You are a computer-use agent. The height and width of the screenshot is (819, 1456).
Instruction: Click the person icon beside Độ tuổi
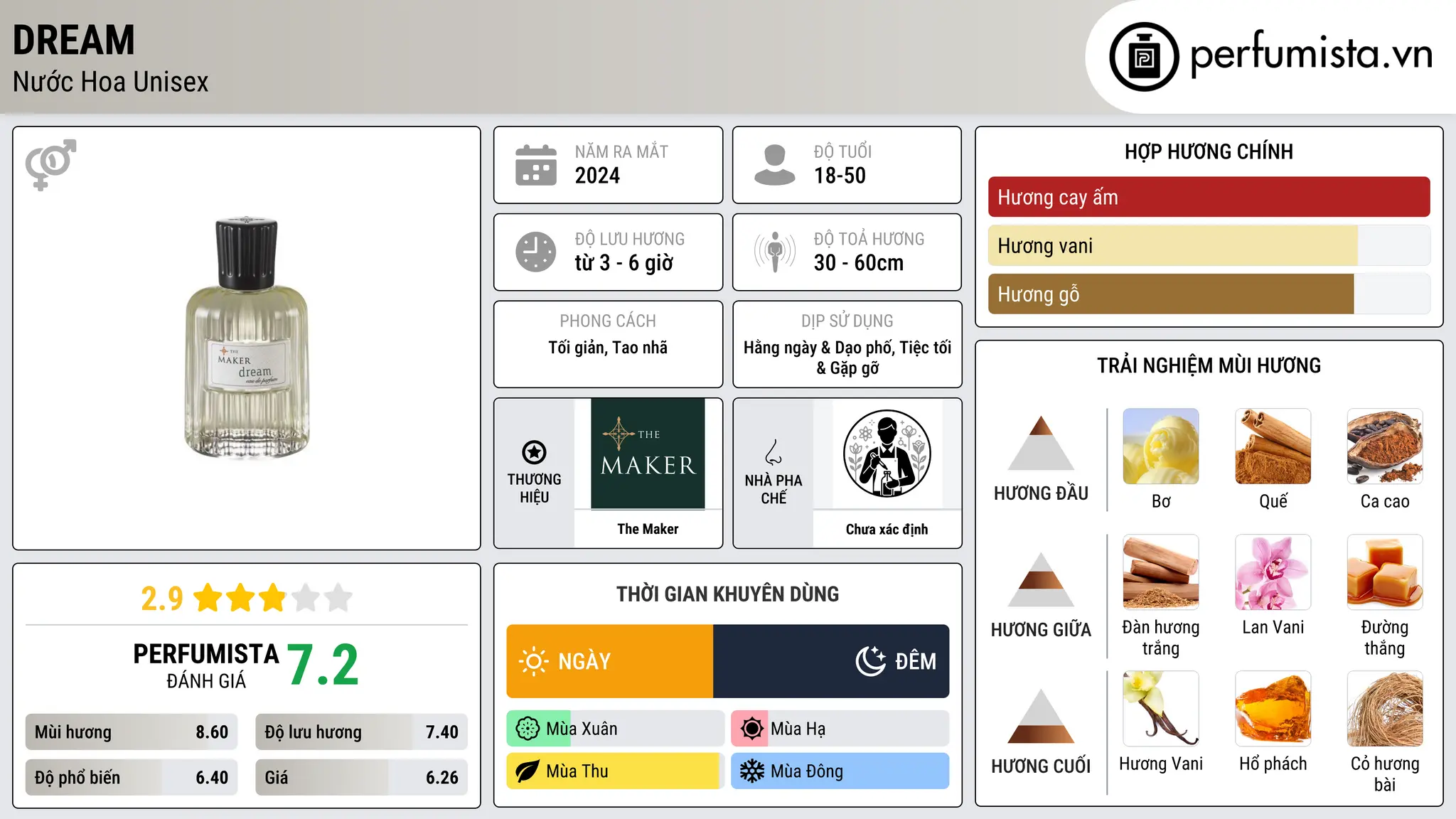(775, 165)
